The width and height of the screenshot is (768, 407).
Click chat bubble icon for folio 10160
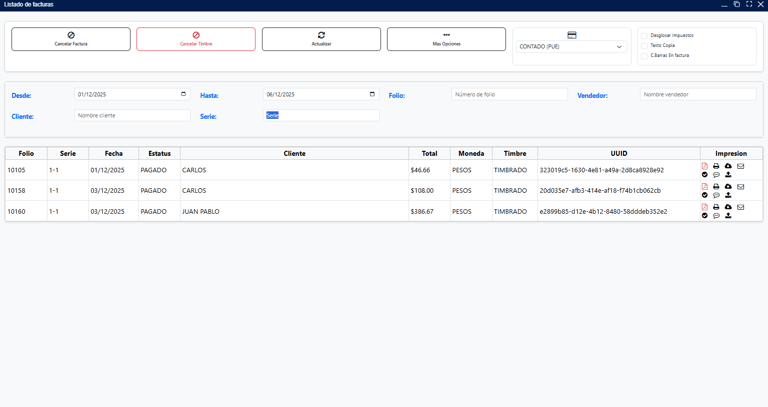(x=716, y=215)
